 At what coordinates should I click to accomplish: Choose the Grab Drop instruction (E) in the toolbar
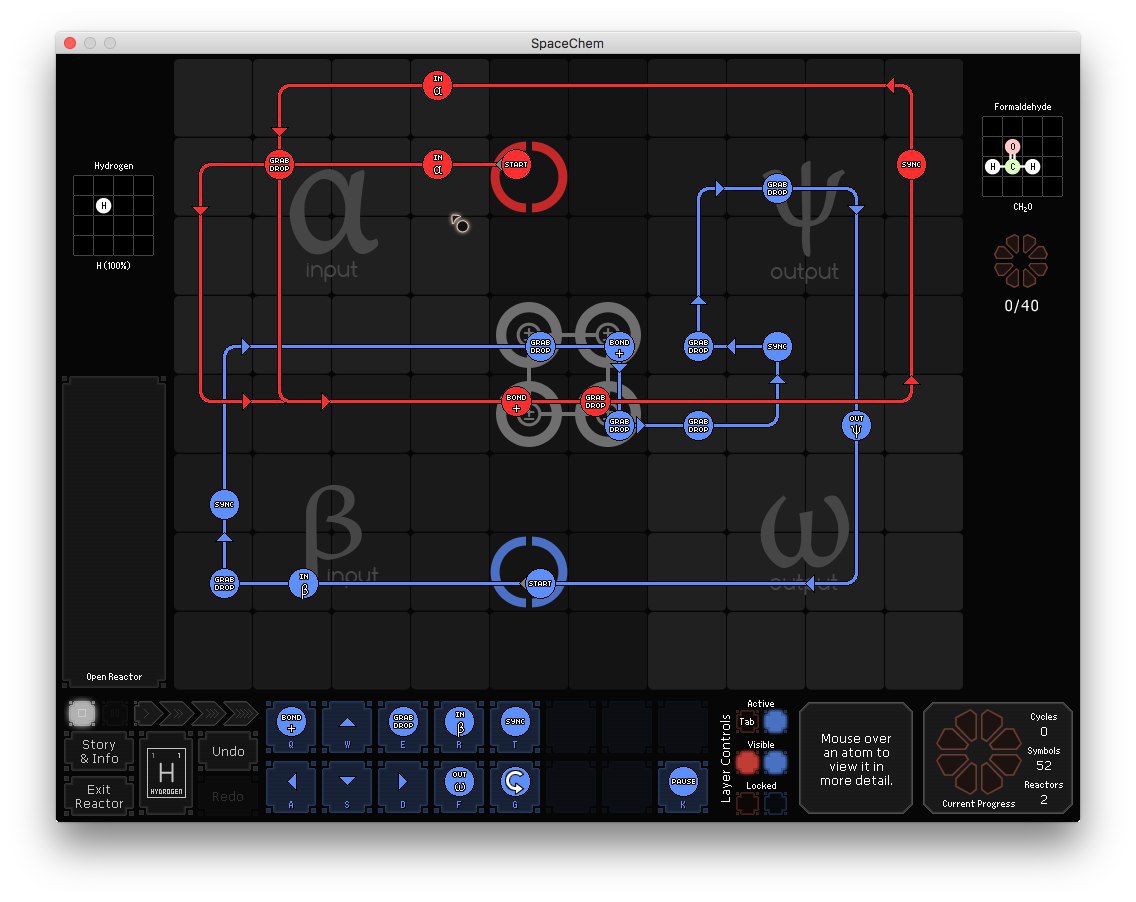pyautogui.click(x=403, y=727)
